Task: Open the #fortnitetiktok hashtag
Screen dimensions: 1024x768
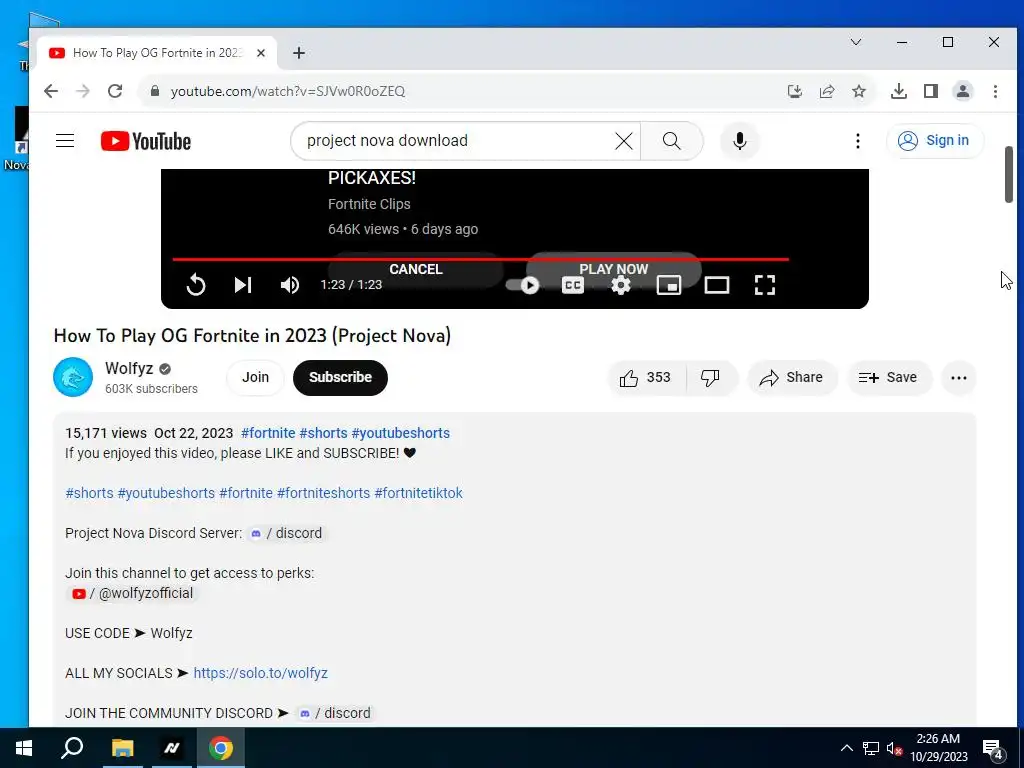Action: (x=418, y=493)
